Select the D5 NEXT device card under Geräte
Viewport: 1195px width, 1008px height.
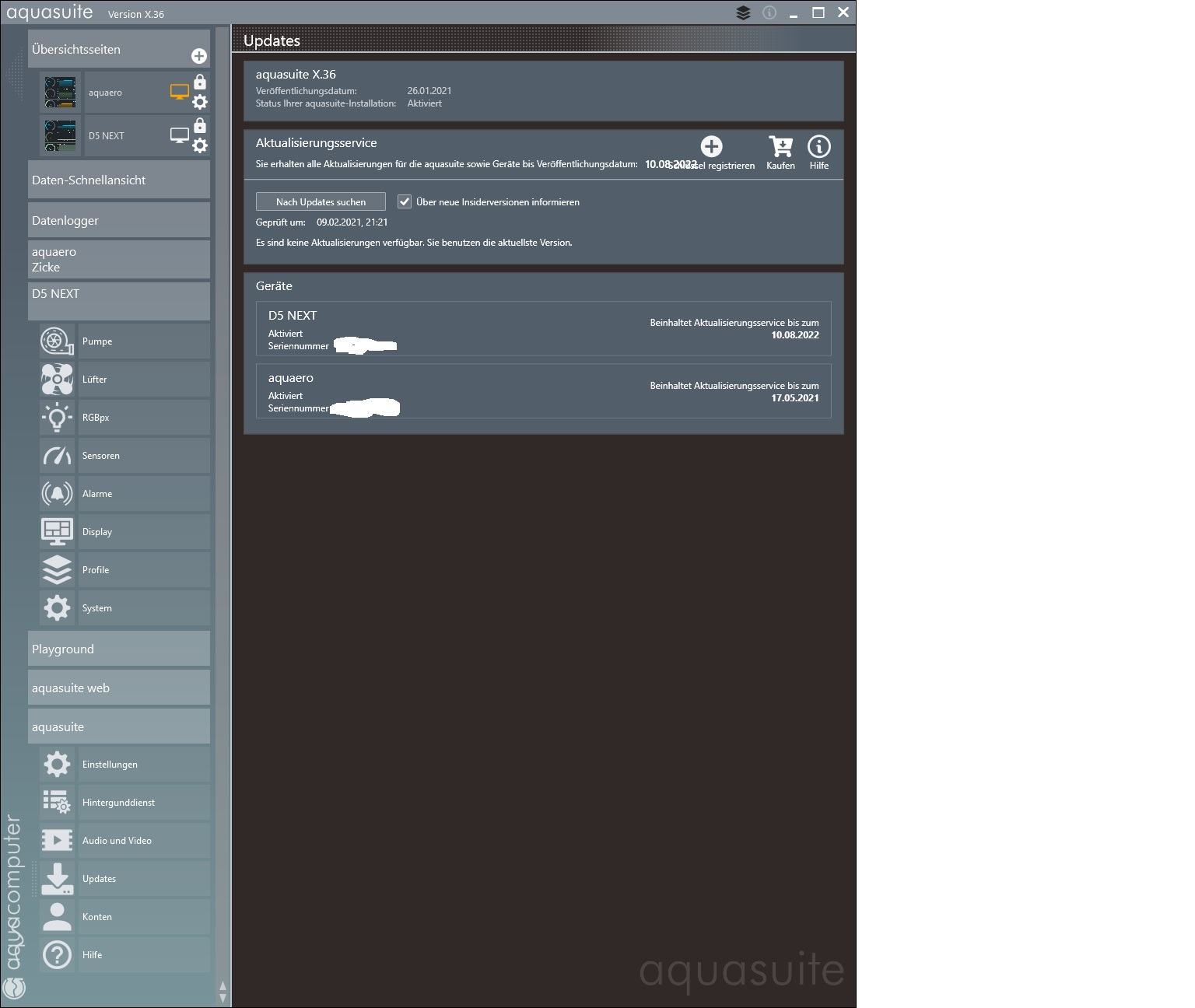point(544,328)
